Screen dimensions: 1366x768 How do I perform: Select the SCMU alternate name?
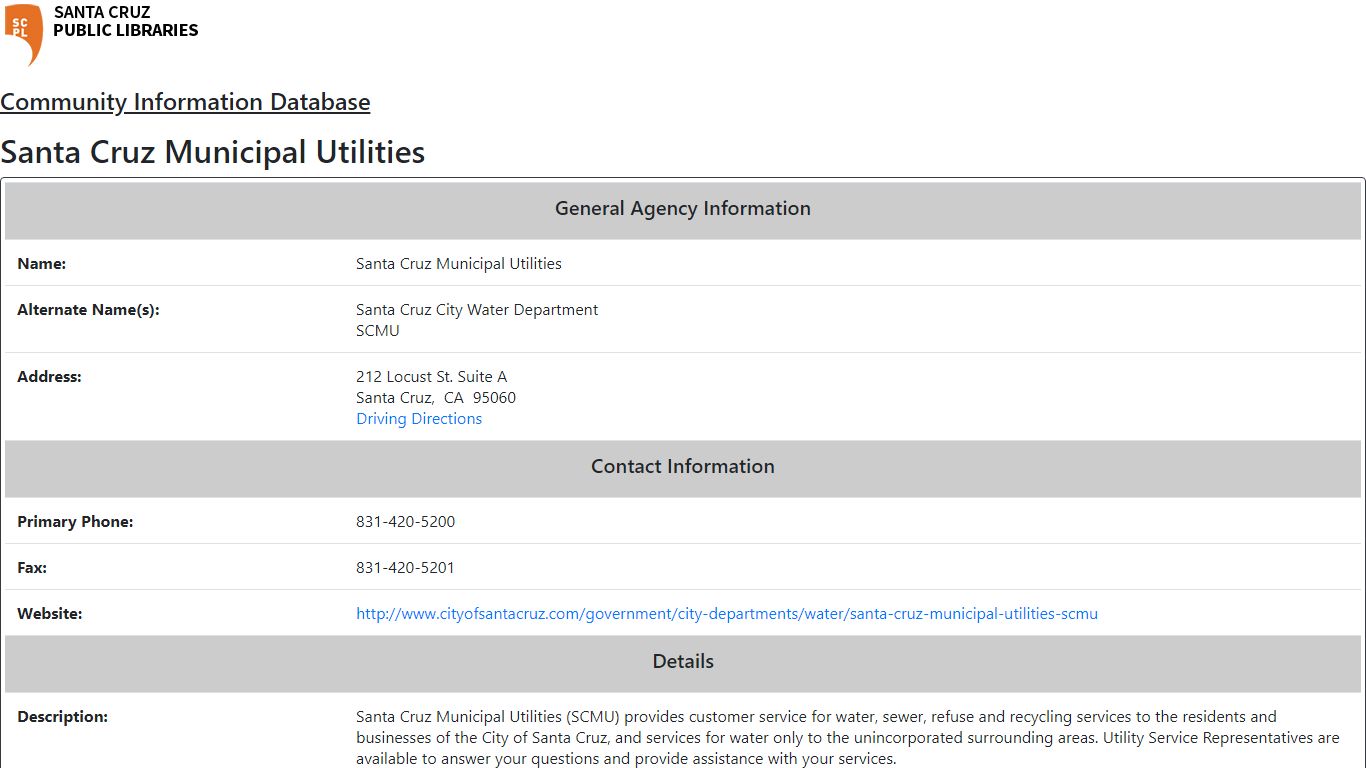tap(378, 331)
